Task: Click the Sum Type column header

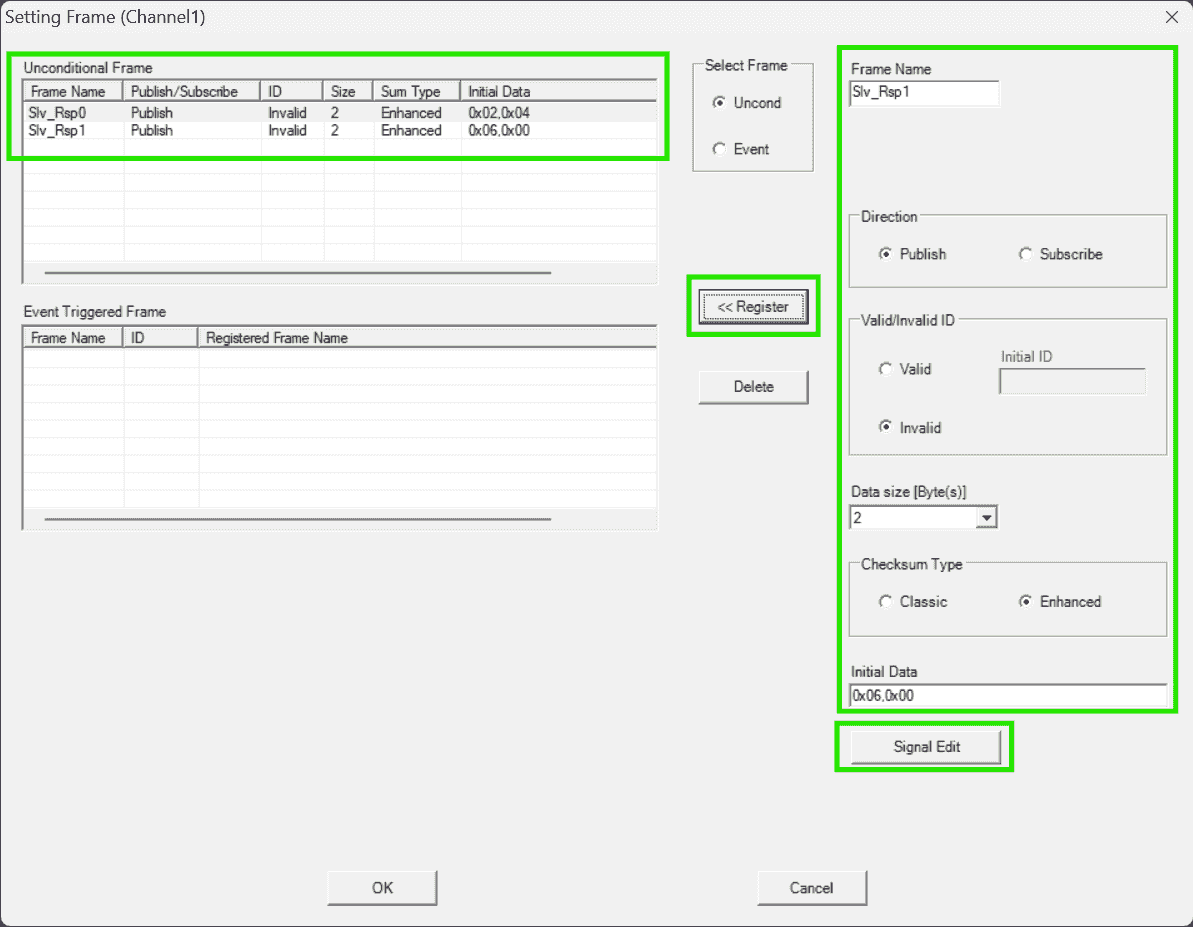Action: (416, 91)
